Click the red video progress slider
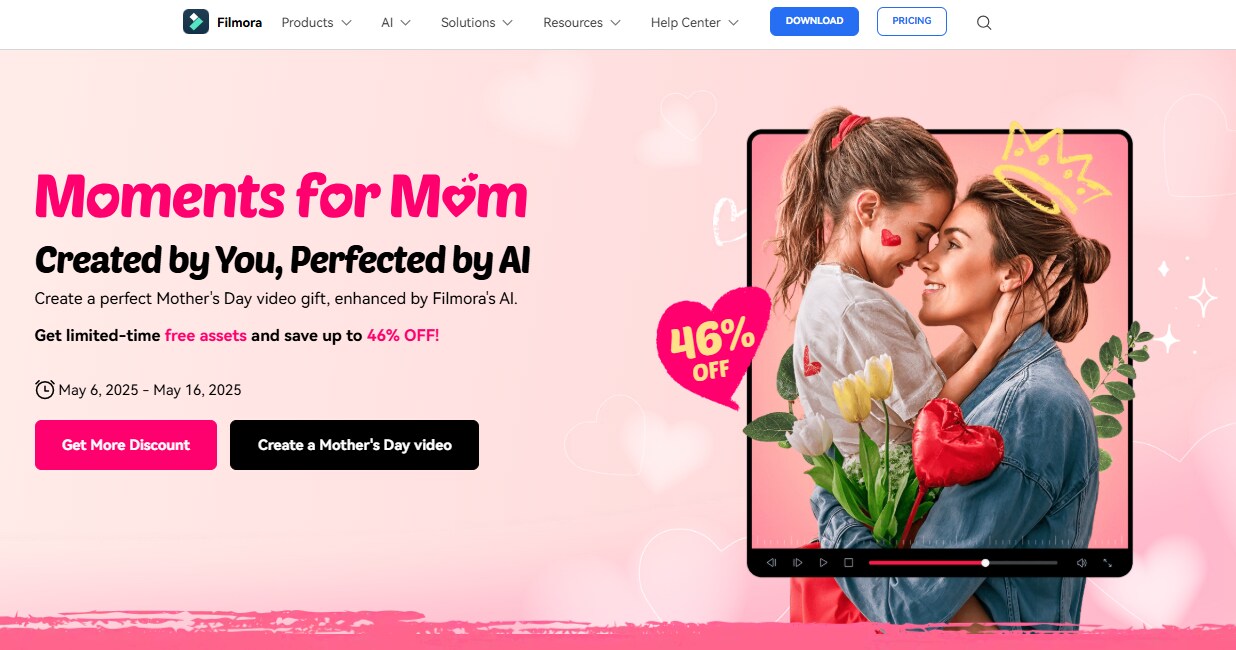Image resolution: width=1236 pixels, height=650 pixels. pyautogui.click(x=962, y=563)
